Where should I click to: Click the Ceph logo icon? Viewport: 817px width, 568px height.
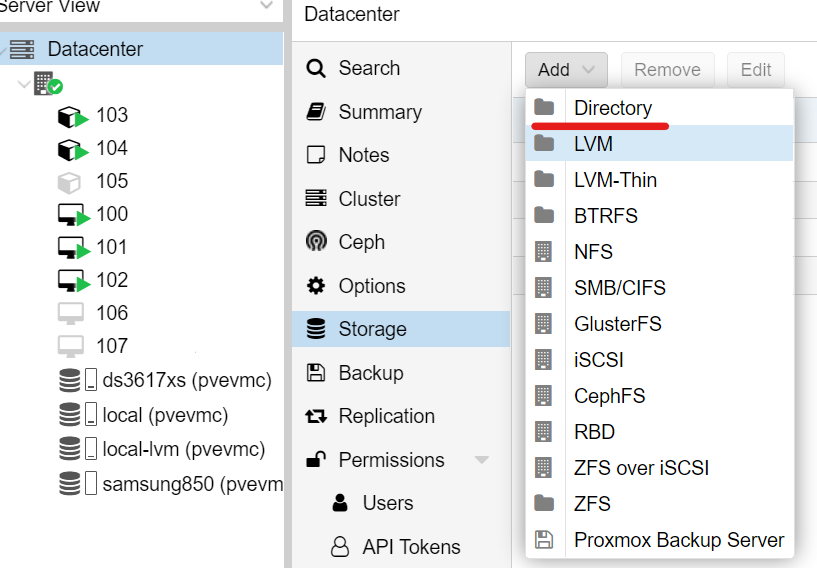[316, 241]
